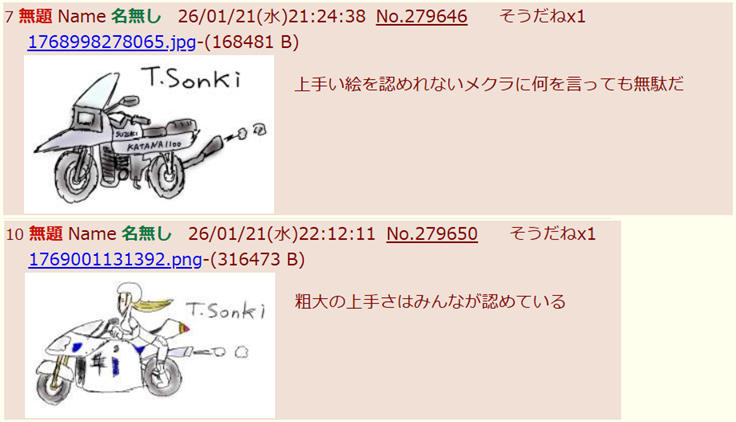Viewport: 736px width, 422px height.
Task: Upvote post 10 with そうだねx1
Action: click(552, 234)
